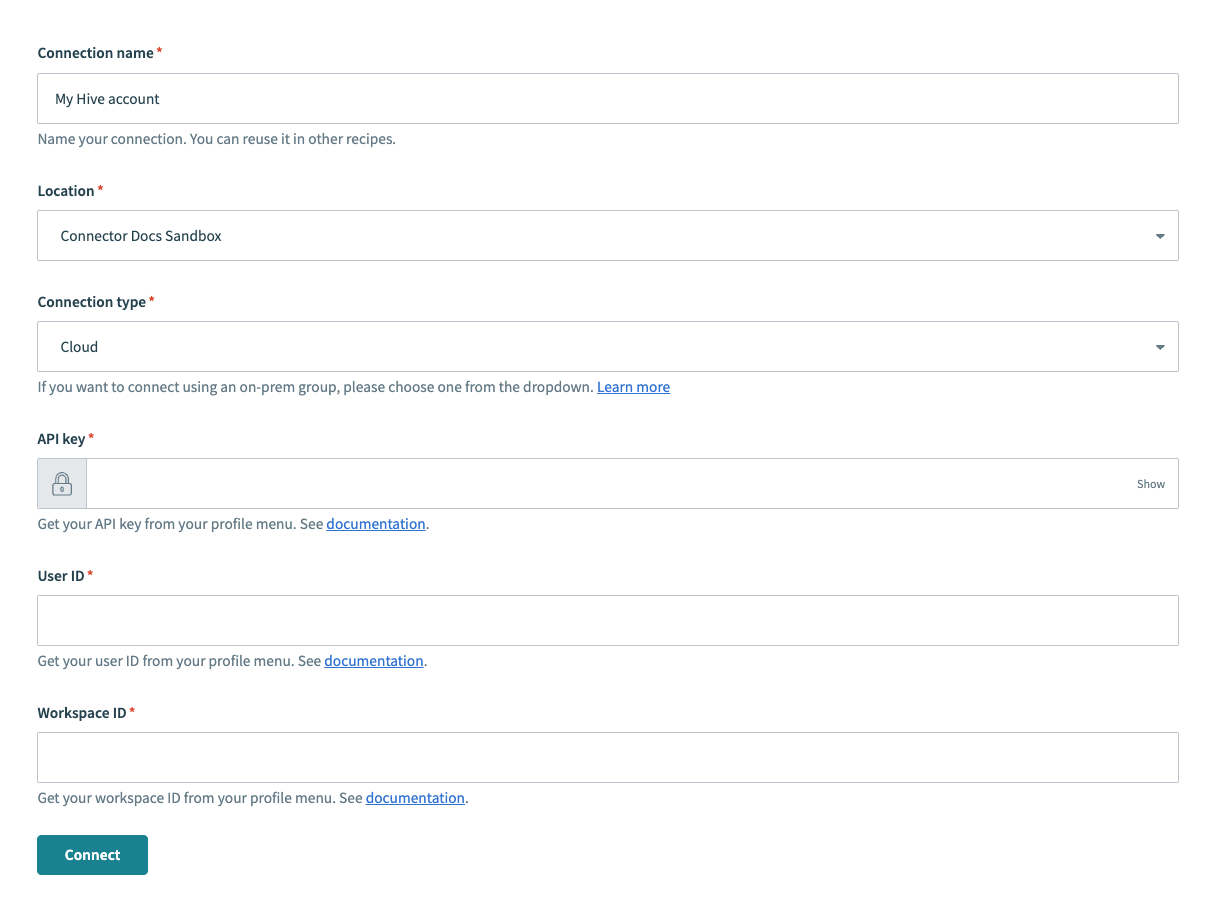Click the Location dropdown caret arrow
1222x918 pixels.
tap(1159, 237)
